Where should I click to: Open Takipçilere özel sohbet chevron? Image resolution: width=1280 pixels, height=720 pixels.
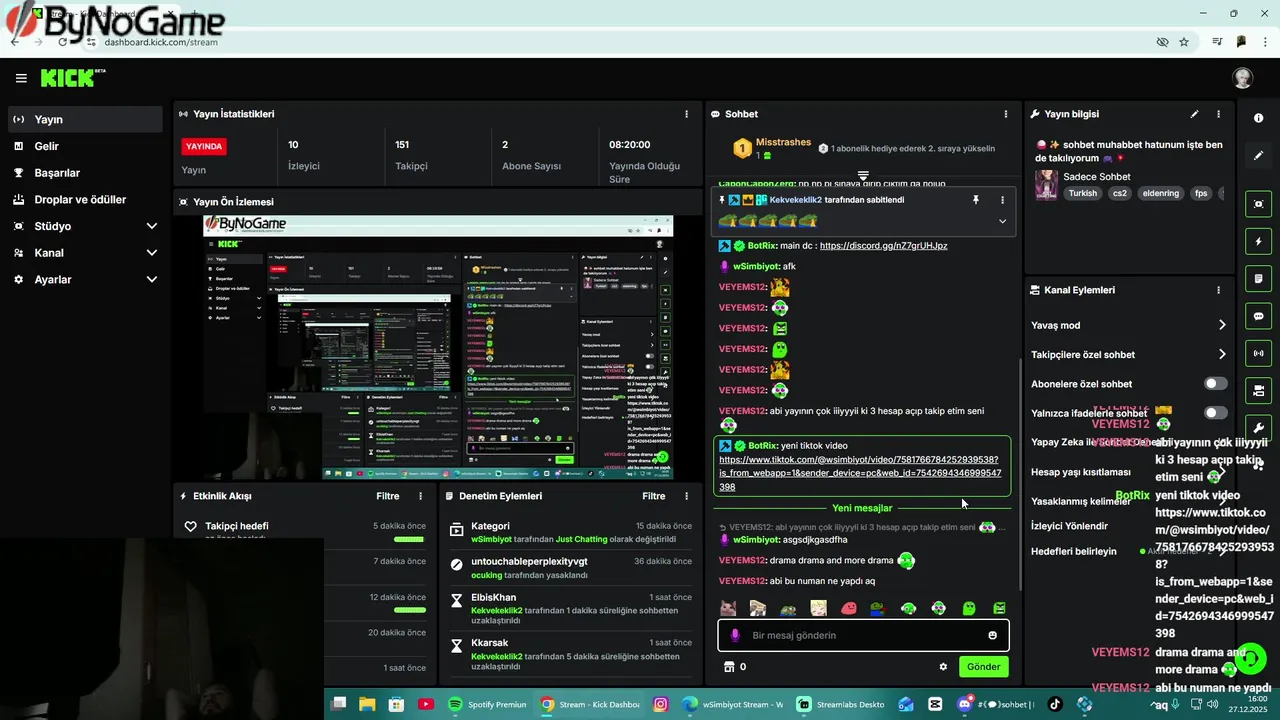[x=1222, y=354]
